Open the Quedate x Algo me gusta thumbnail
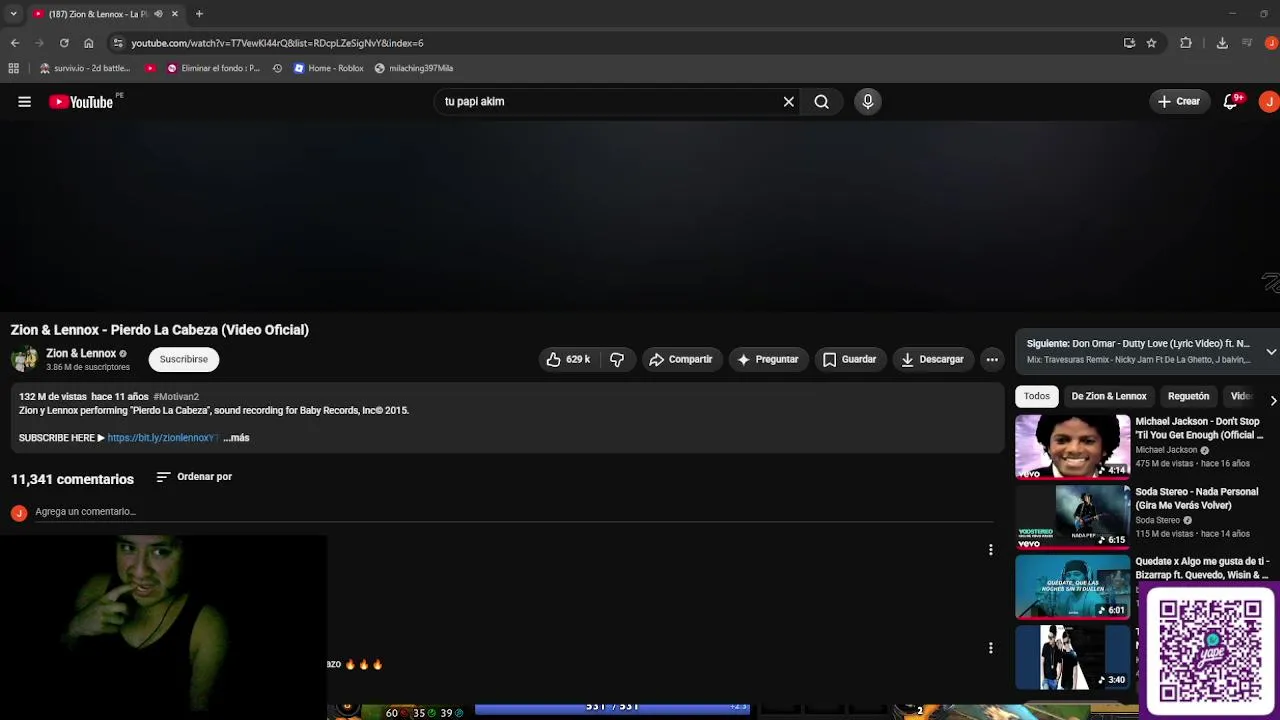 click(x=1072, y=587)
